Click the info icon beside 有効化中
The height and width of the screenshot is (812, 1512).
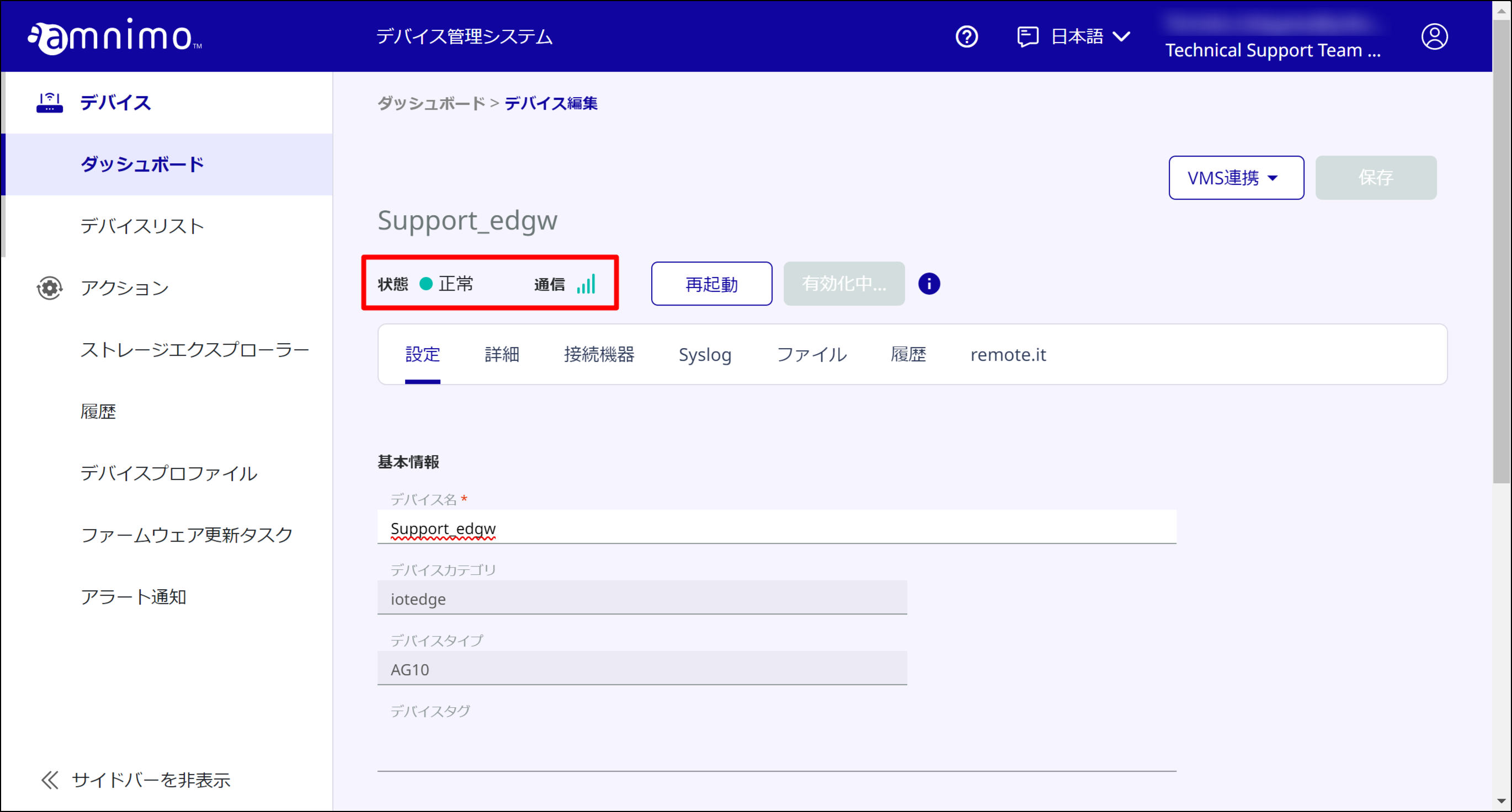929,284
